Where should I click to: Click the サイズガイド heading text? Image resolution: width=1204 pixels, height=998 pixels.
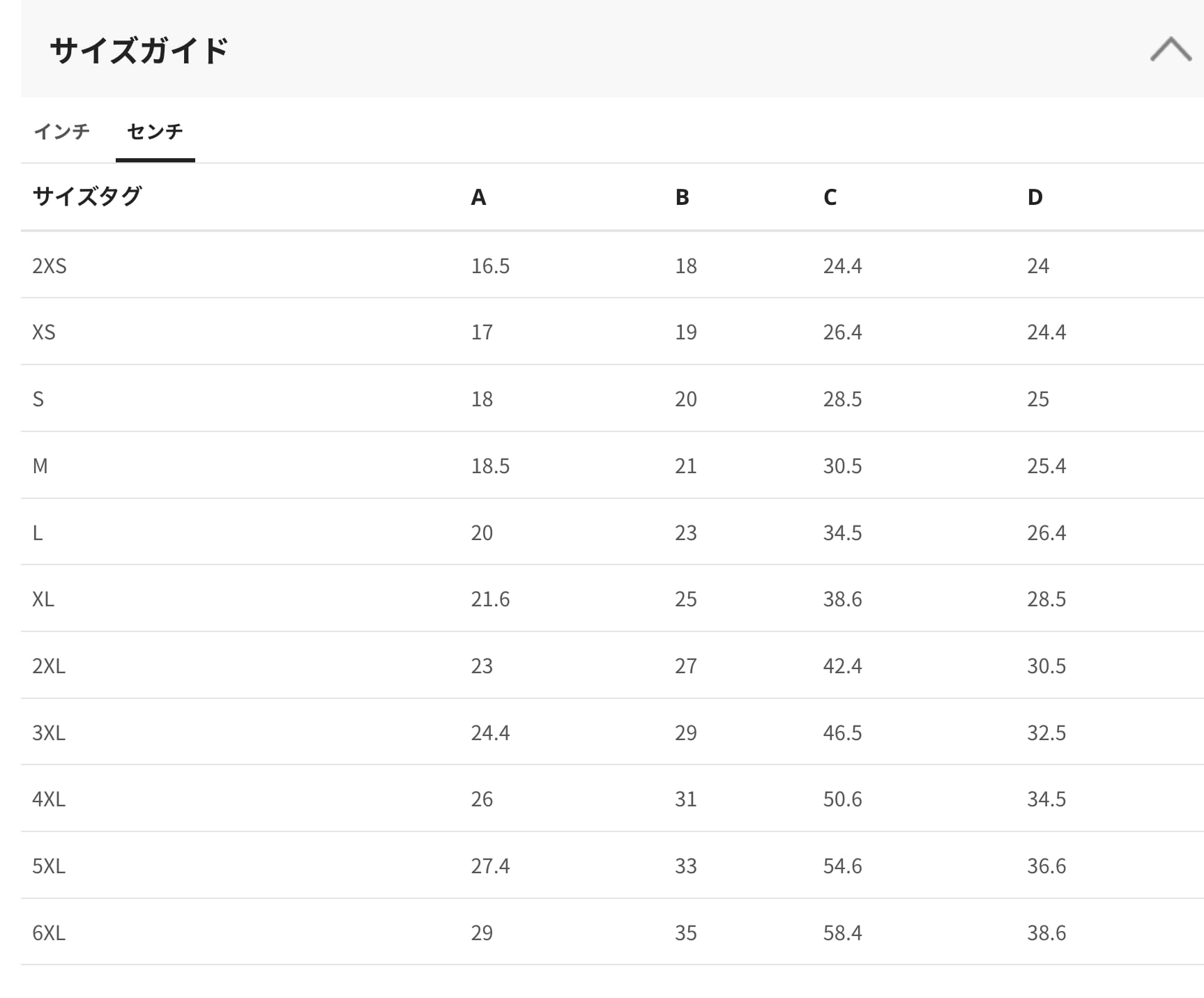139,51
